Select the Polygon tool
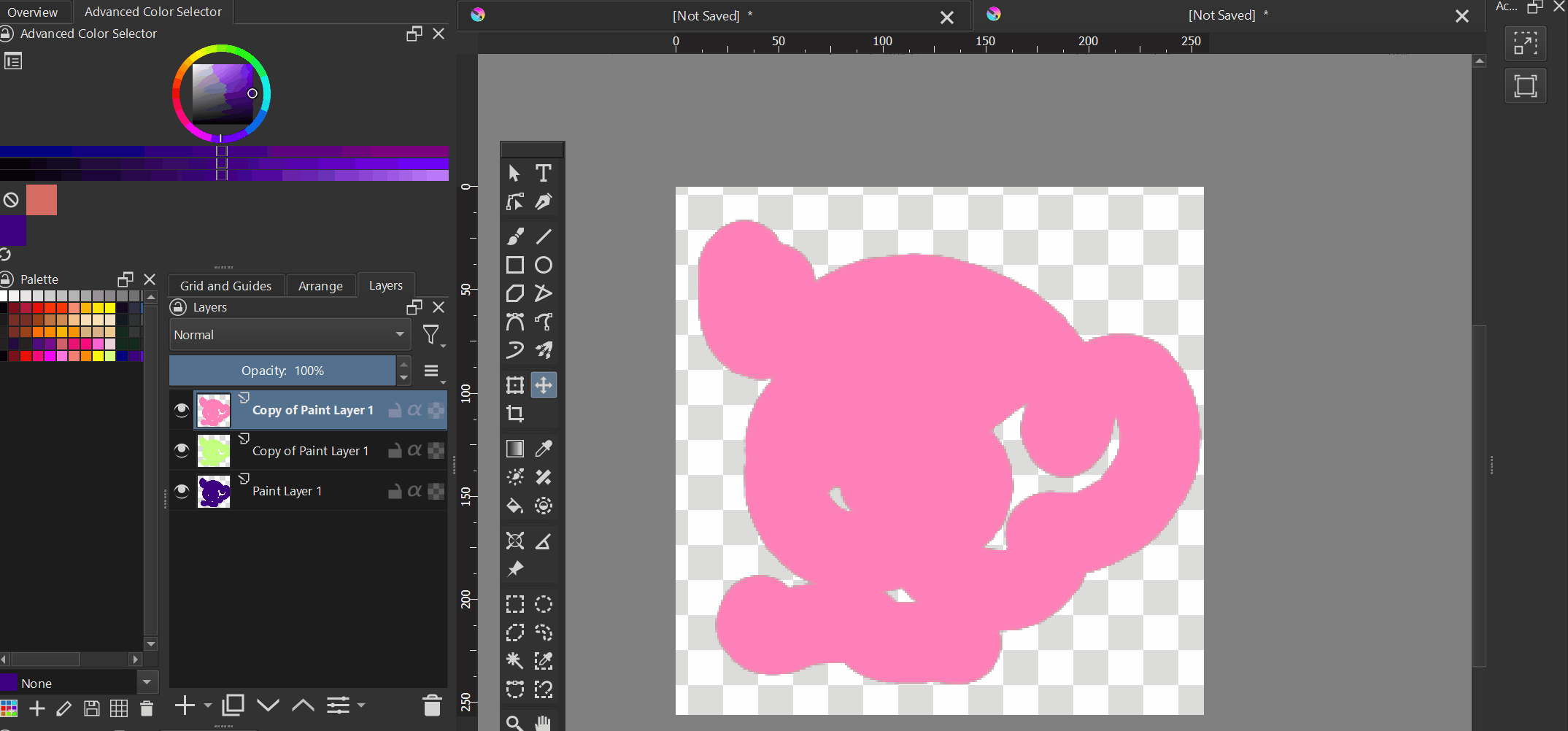Image resolution: width=1568 pixels, height=731 pixels. (x=514, y=293)
